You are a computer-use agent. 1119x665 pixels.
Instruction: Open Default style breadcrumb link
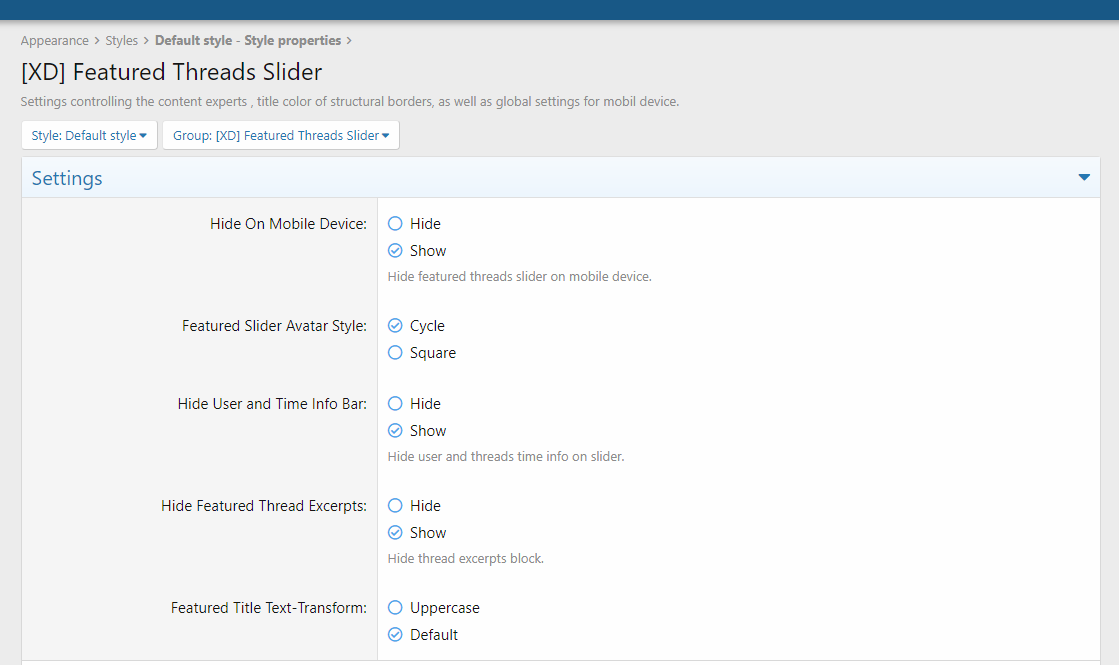[x=194, y=41]
